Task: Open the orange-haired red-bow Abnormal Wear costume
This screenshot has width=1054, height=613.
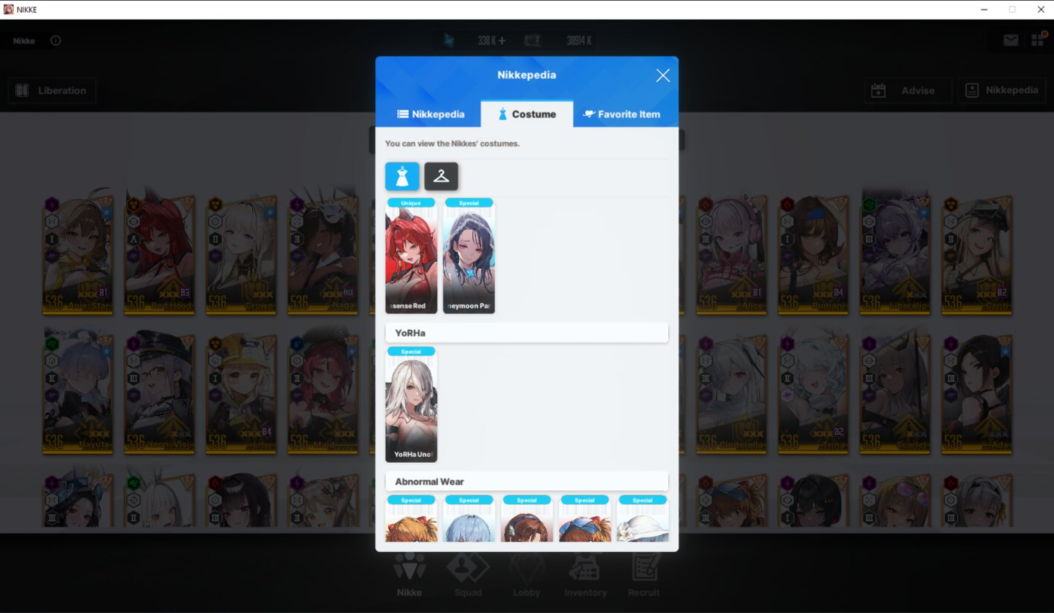Action: 411,518
